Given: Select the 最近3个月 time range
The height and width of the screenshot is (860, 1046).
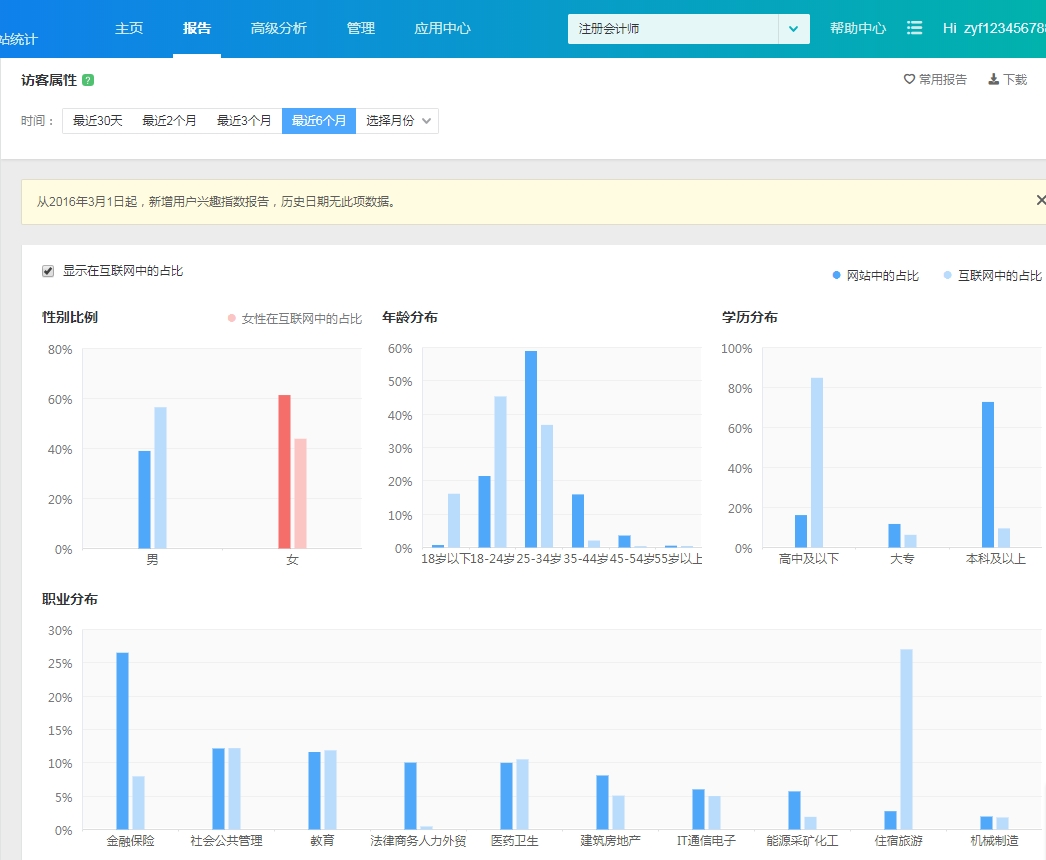Looking at the screenshot, I should (x=244, y=121).
